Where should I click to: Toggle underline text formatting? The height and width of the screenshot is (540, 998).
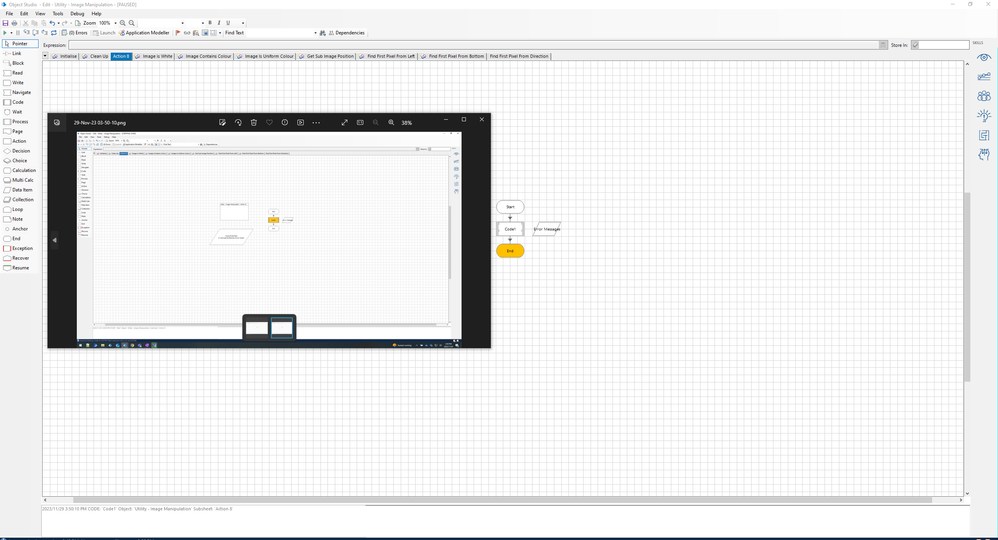pos(228,22)
